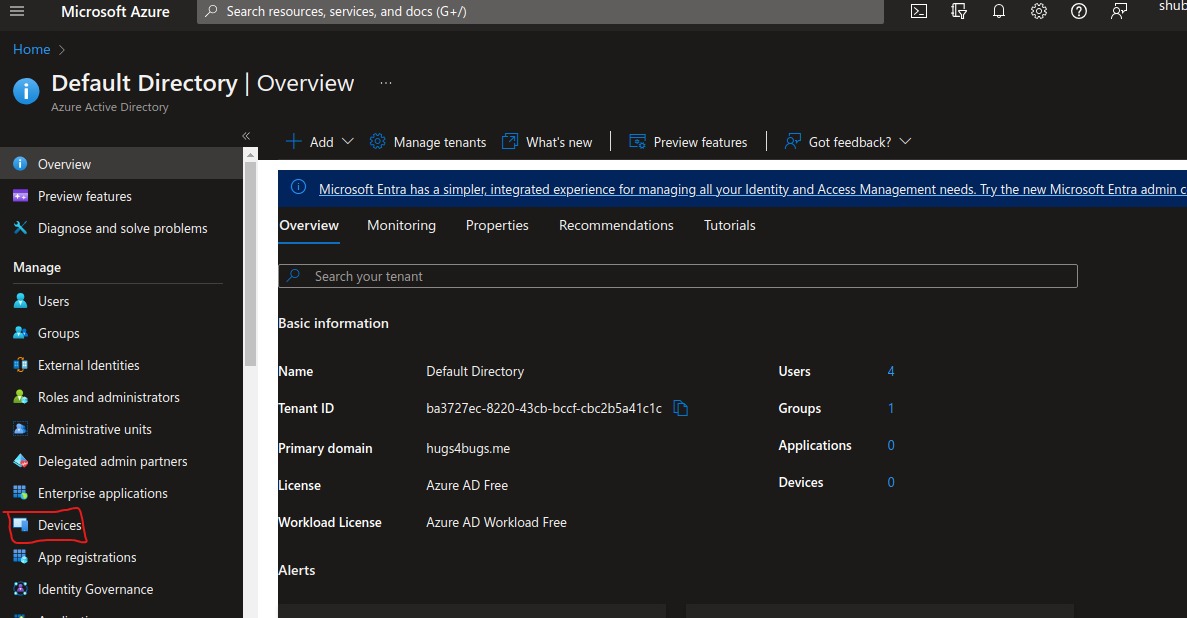
Task: Click the Delegated admin partners icon
Action: click(20, 461)
